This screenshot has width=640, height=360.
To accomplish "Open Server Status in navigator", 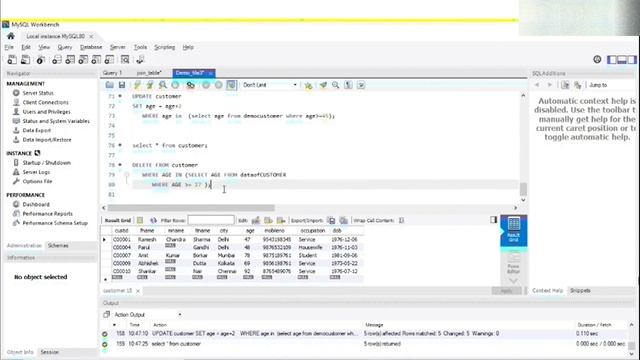I will [38, 93].
